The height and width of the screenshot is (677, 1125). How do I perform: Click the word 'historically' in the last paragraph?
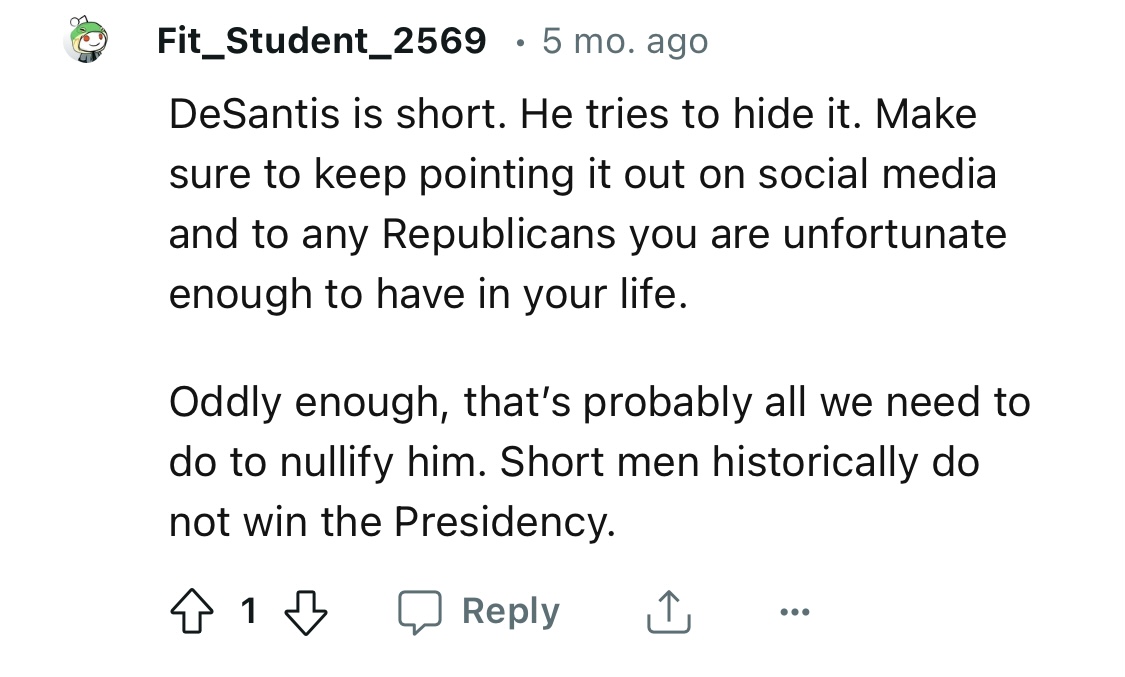point(814,462)
